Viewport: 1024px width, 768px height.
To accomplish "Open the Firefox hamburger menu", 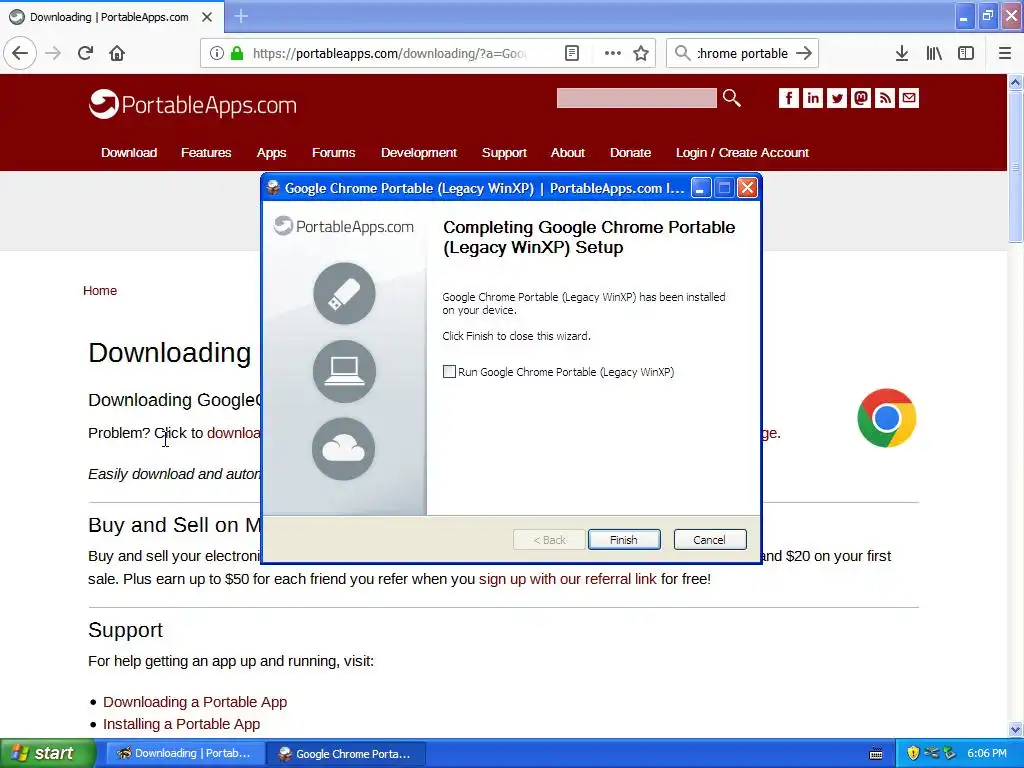I will (x=1005, y=53).
